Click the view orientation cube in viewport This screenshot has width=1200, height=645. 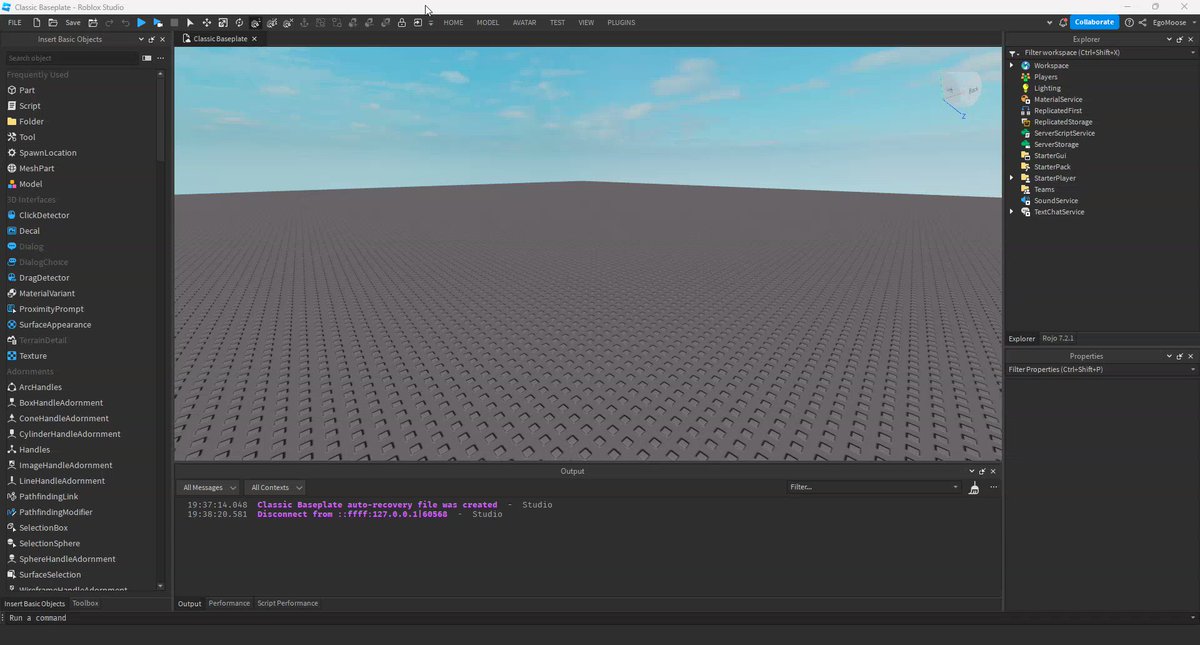(961, 89)
